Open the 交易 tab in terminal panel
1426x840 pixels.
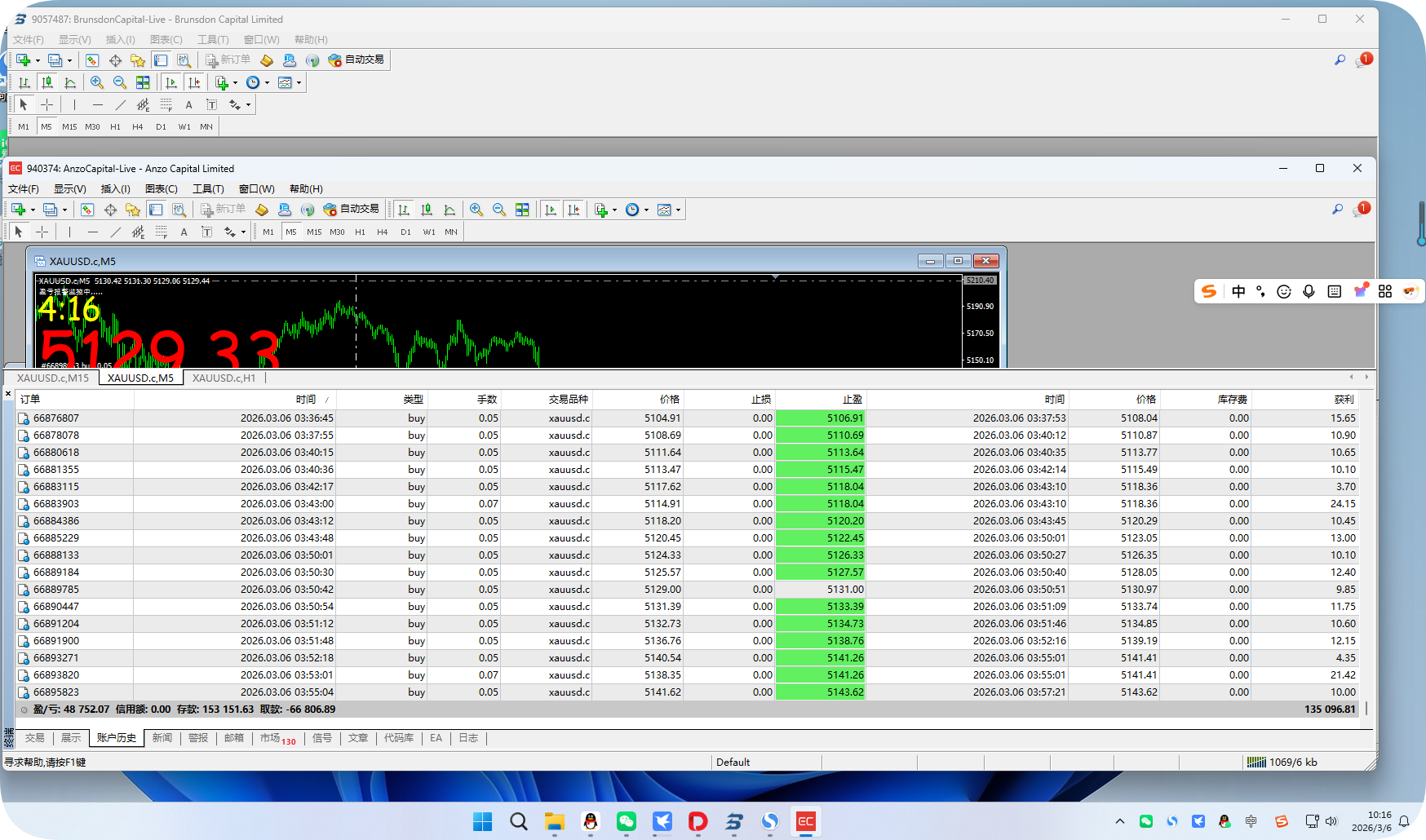pos(34,738)
